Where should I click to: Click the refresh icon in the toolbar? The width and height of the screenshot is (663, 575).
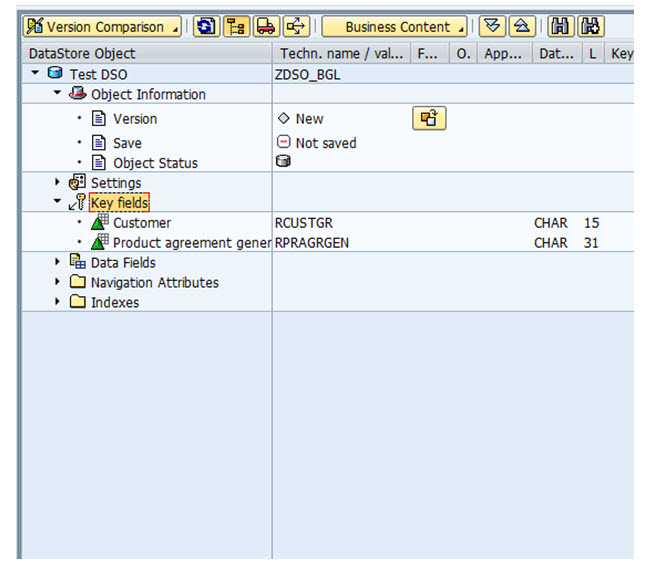point(206,27)
